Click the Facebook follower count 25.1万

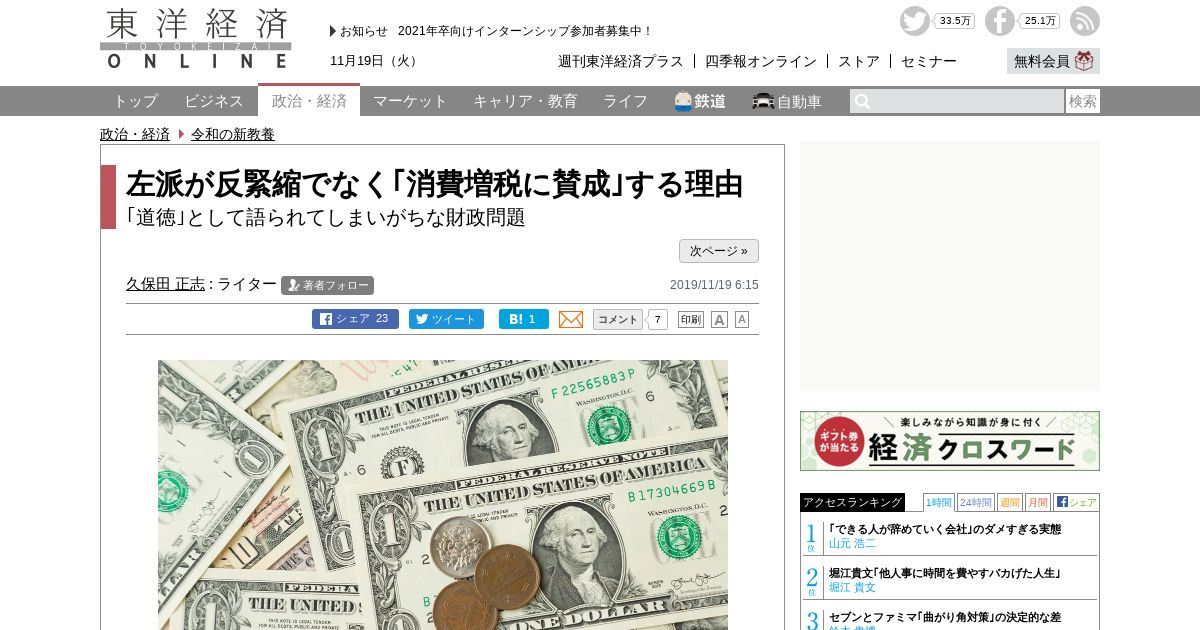[1040, 21]
